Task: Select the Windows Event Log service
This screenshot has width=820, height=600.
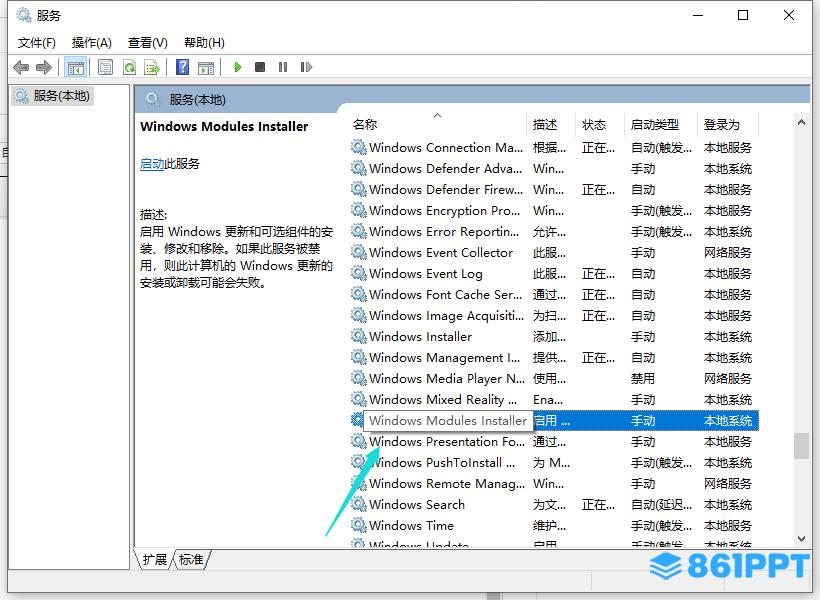Action: coord(553,274)
